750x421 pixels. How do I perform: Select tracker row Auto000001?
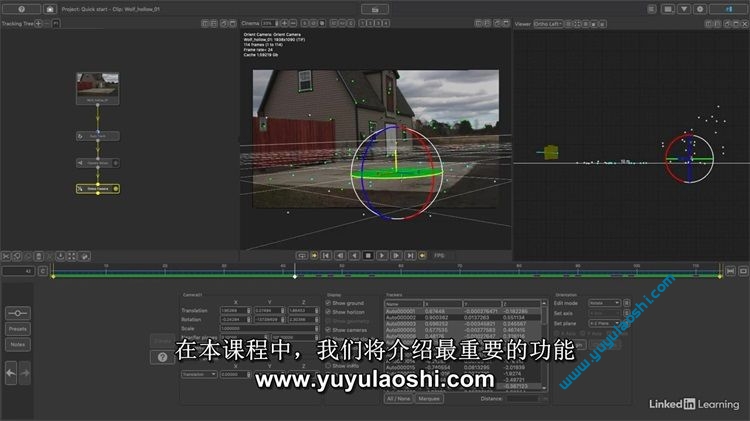tap(463, 311)
